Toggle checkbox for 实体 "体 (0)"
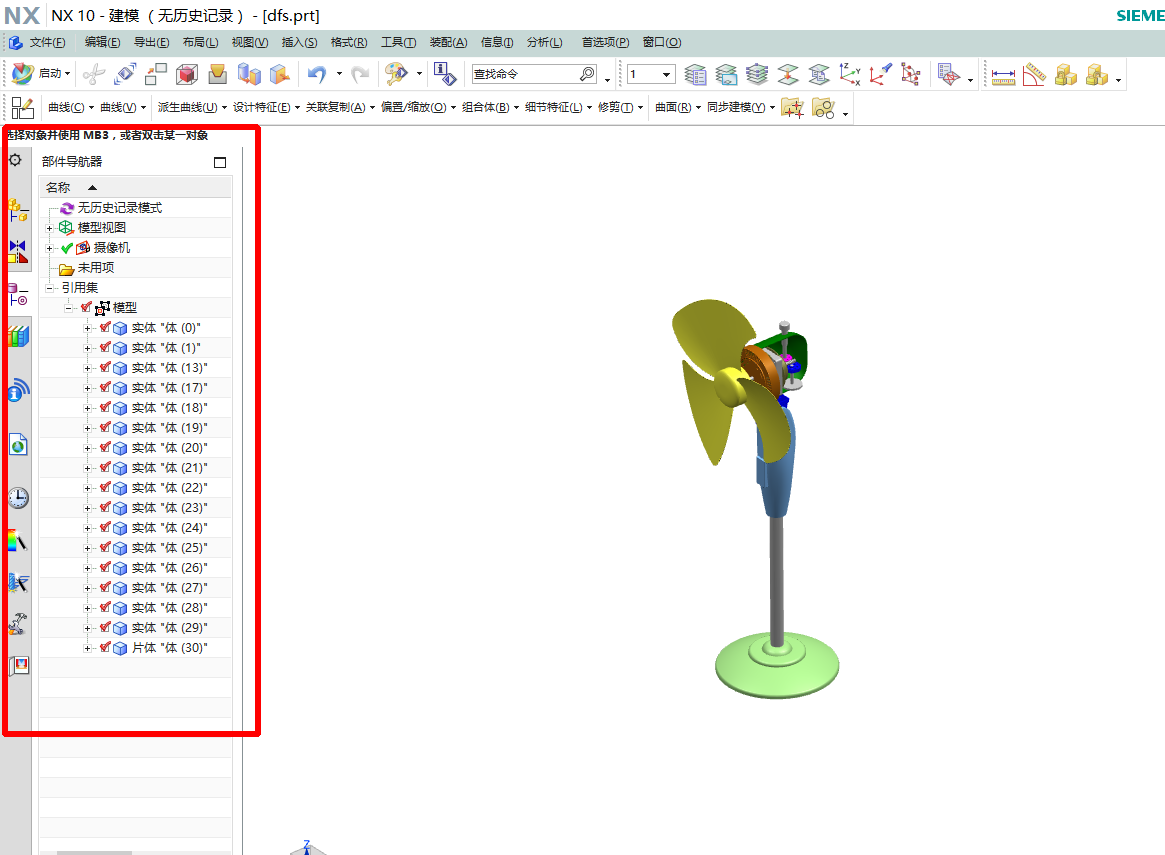This screenshot has height=855, width=1165. (106, 327)
